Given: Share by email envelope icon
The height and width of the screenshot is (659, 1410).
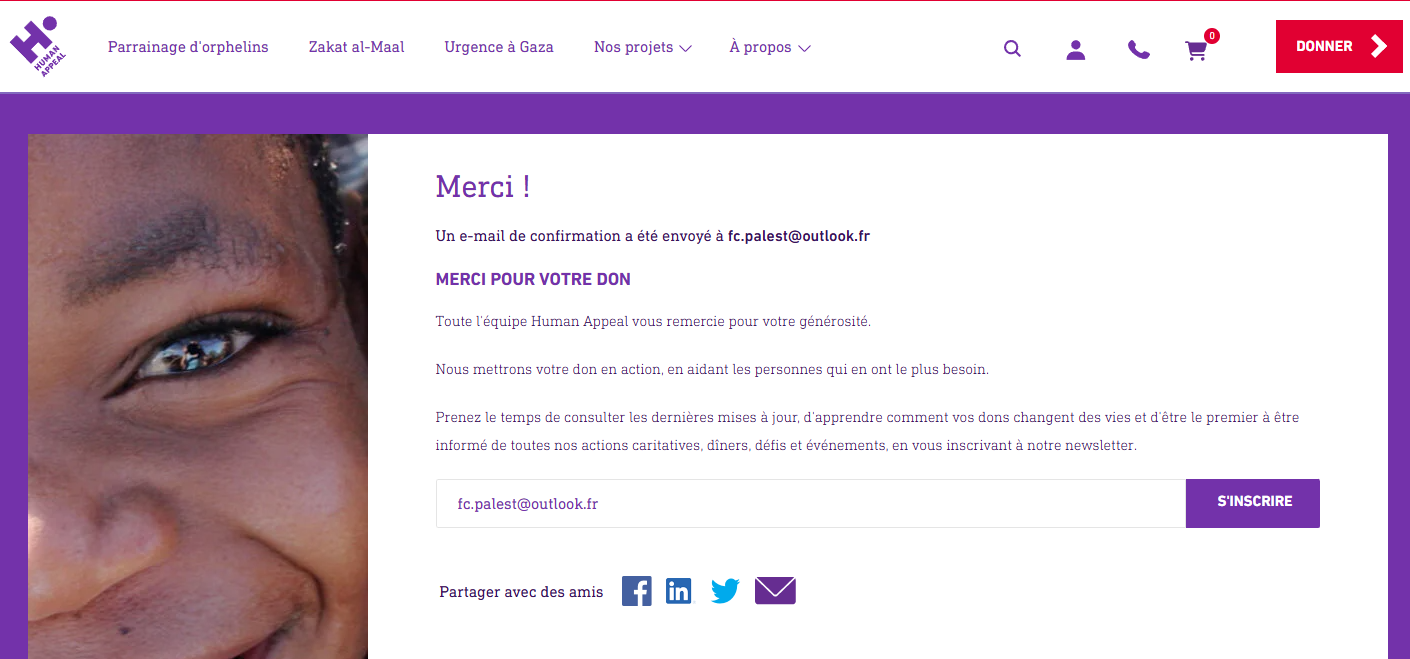Looking at the screenshot, I should (775, 591).
